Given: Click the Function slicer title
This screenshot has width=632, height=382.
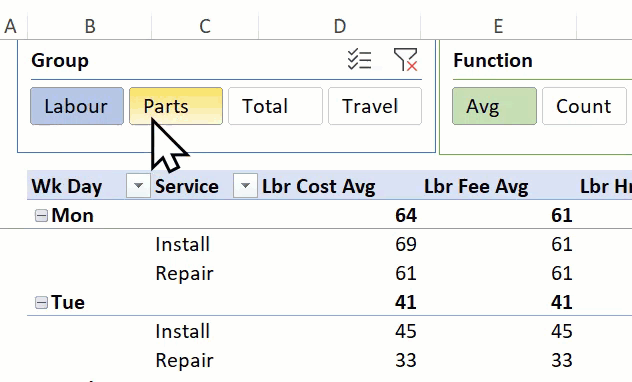Looking at the screenshot, I should point(493,60).
